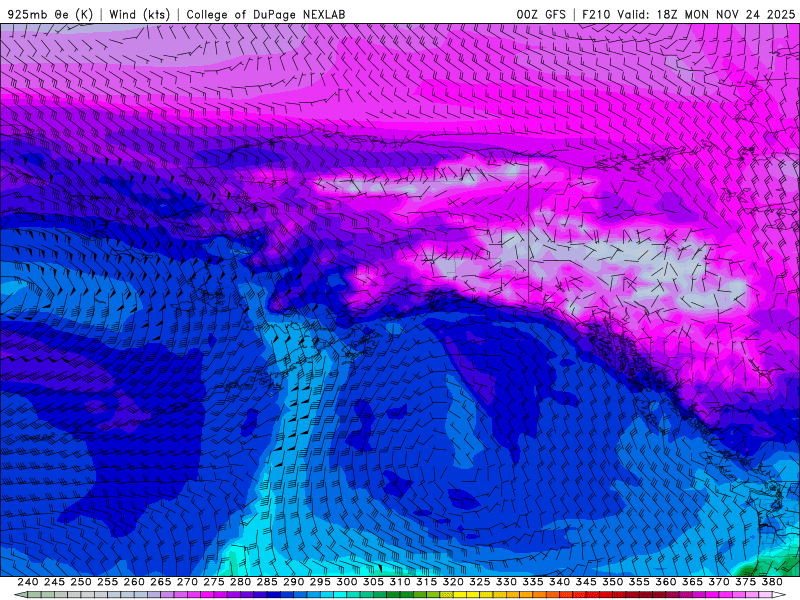Click the 'F210 Valid: 18Z MON NOV 24 2025' label
This screenshot has height=600, width=800.
coord(688,14)
